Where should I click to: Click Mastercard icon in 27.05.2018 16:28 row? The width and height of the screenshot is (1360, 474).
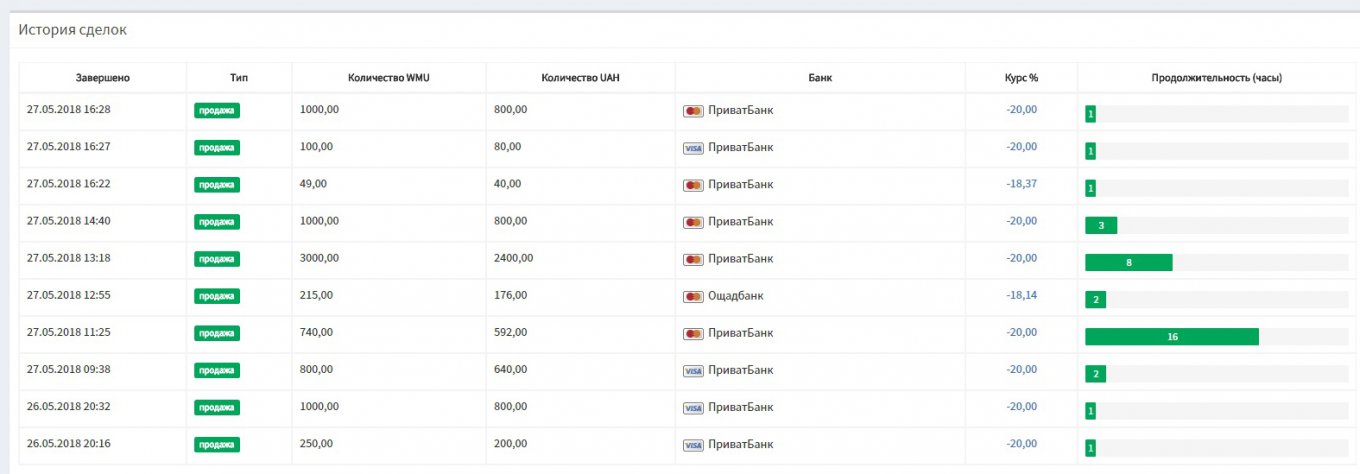click(x=693, y=111)
